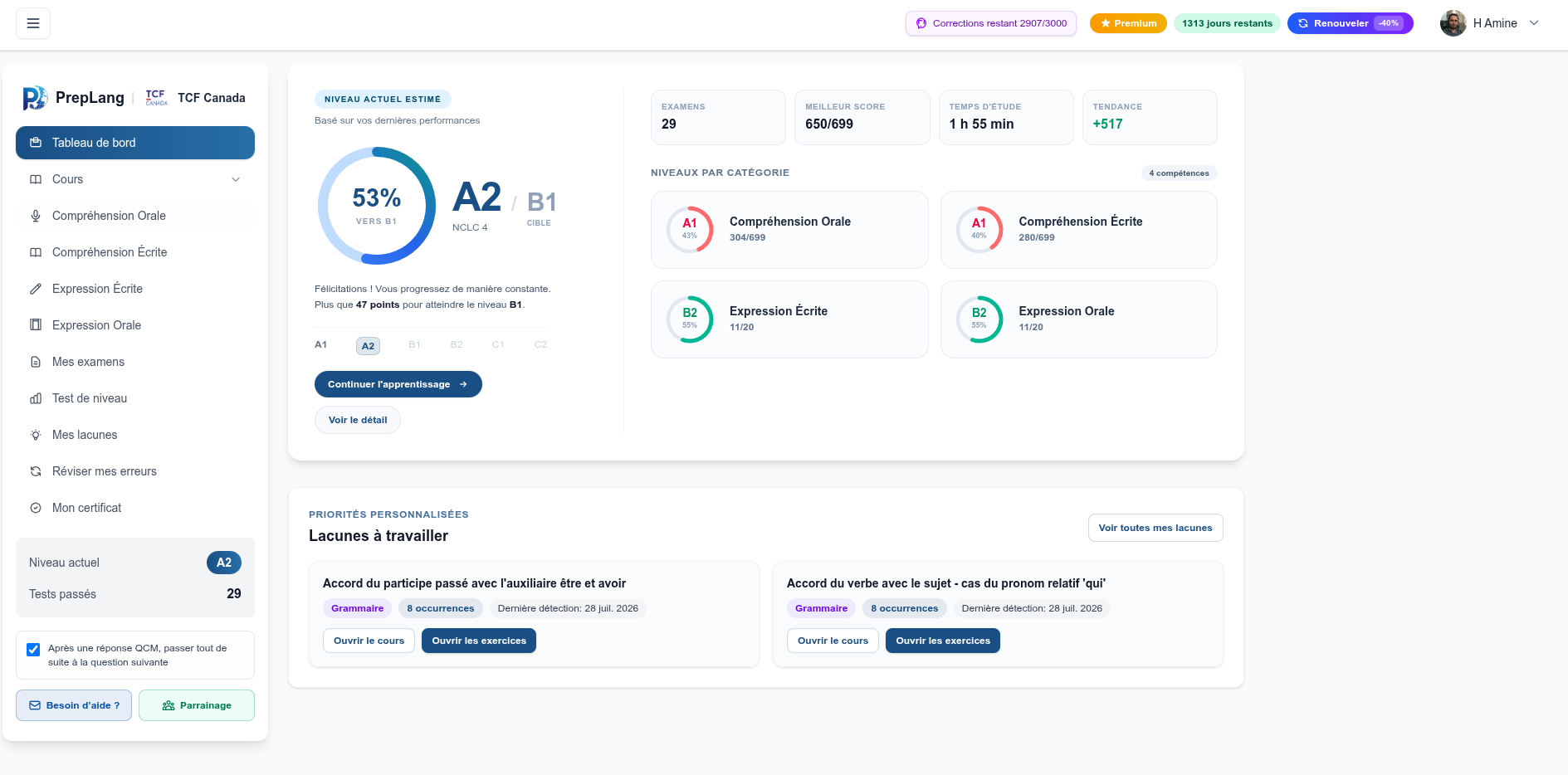The height and width of the screenshot is (775, 1568).
Task: Click Parrainage button
Action: [x=197, y=705]
